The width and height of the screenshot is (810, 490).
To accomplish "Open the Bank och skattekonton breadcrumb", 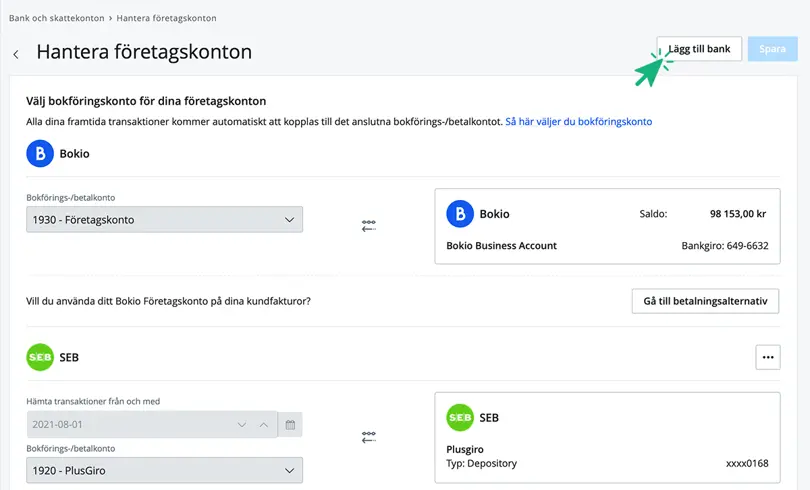I will coord(56,18).
